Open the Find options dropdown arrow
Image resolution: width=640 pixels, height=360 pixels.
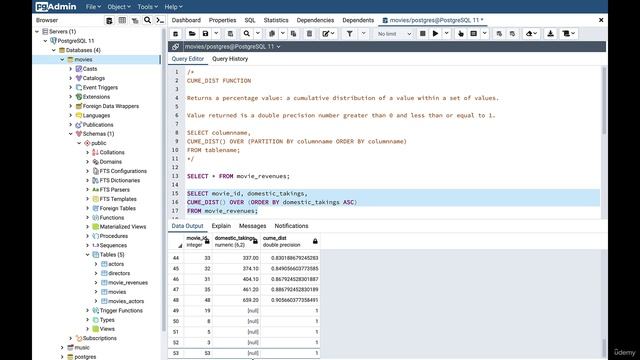(x=258, y=34)
